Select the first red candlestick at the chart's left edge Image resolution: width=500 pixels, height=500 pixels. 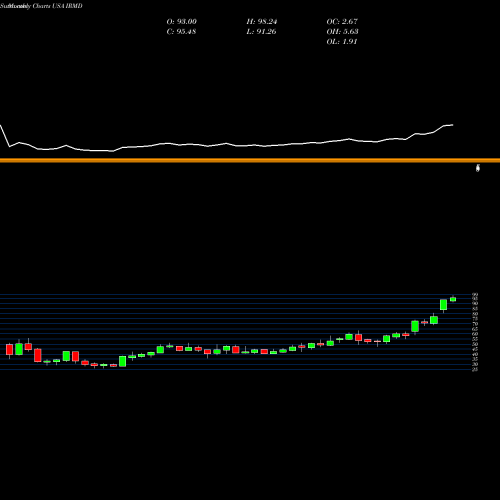pos(9,350)
